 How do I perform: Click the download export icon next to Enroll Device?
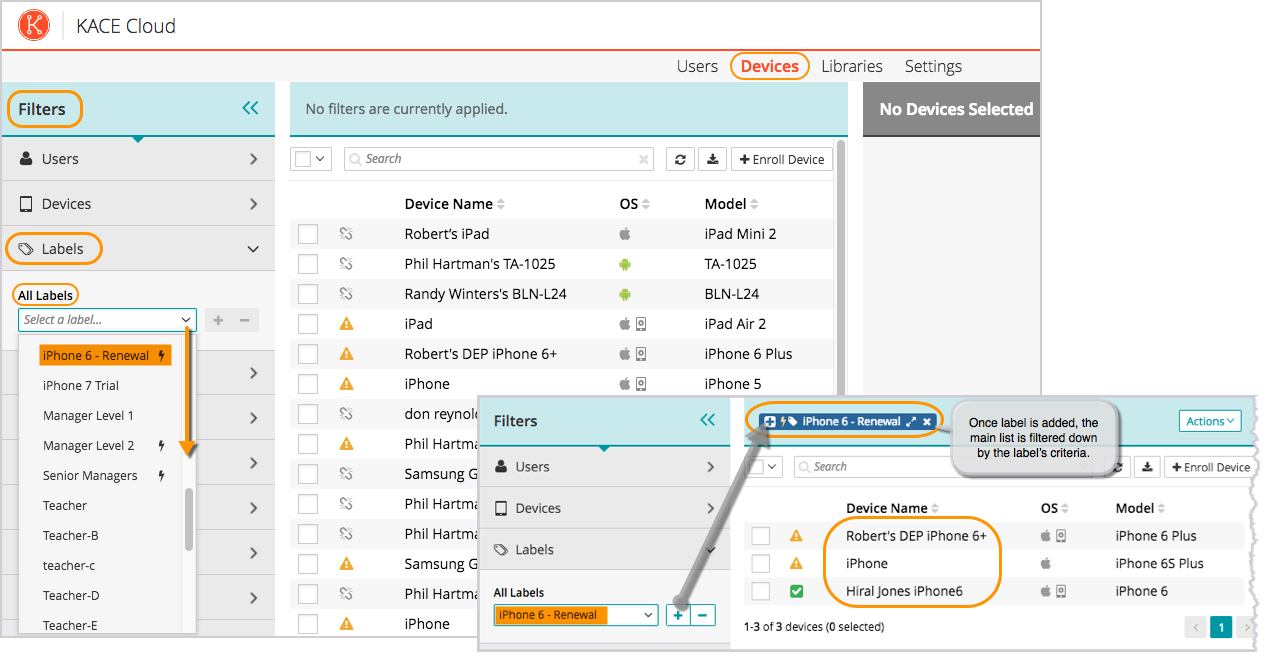(712, 159)
